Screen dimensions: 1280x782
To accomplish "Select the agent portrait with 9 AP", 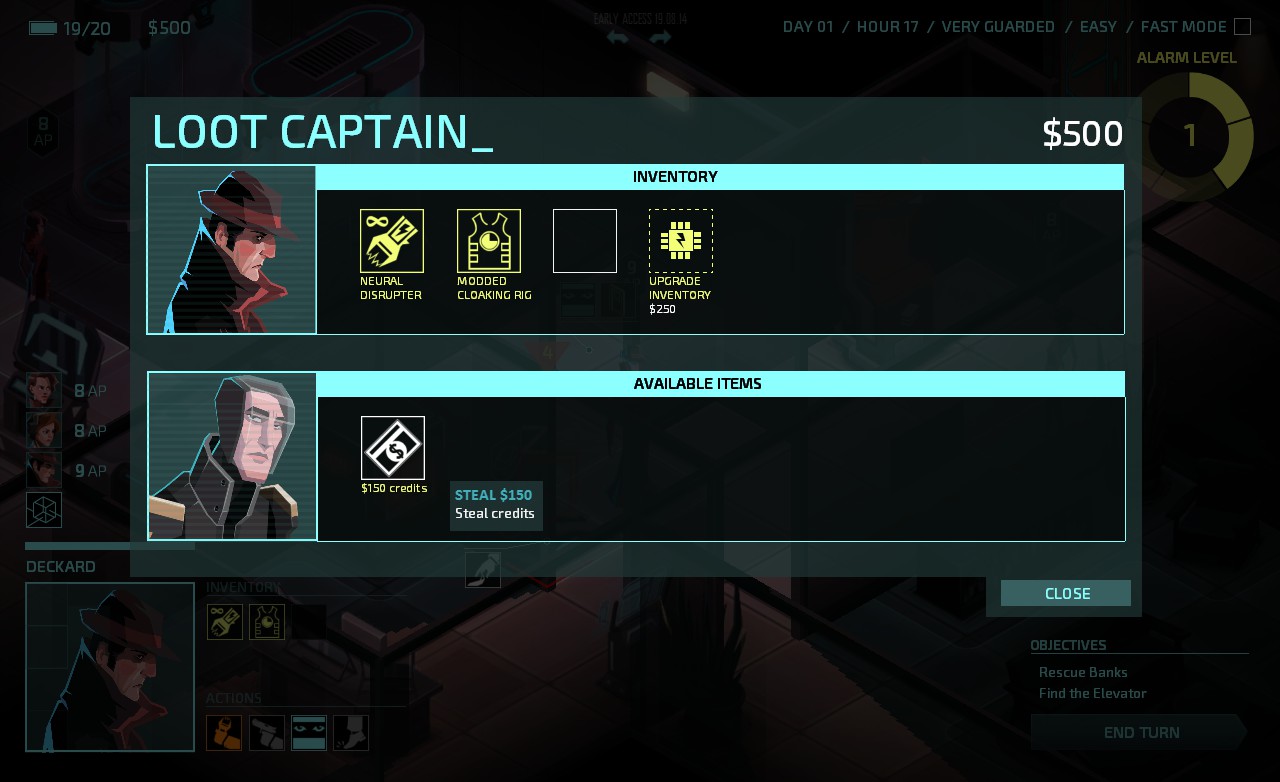I will tap(44, 470).
